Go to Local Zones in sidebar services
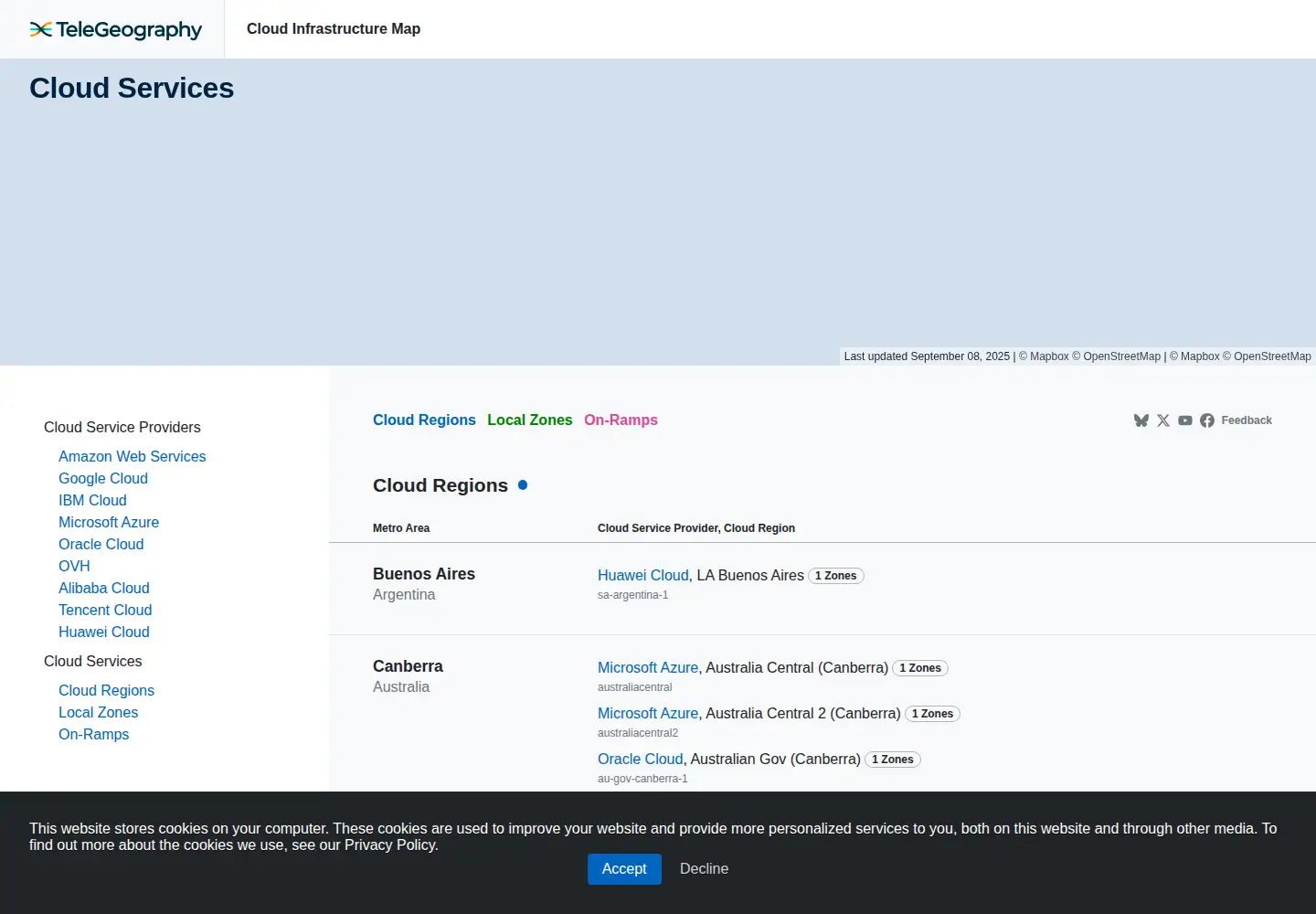The height and width of the screenshot is (914, 1316). [99, 712]
